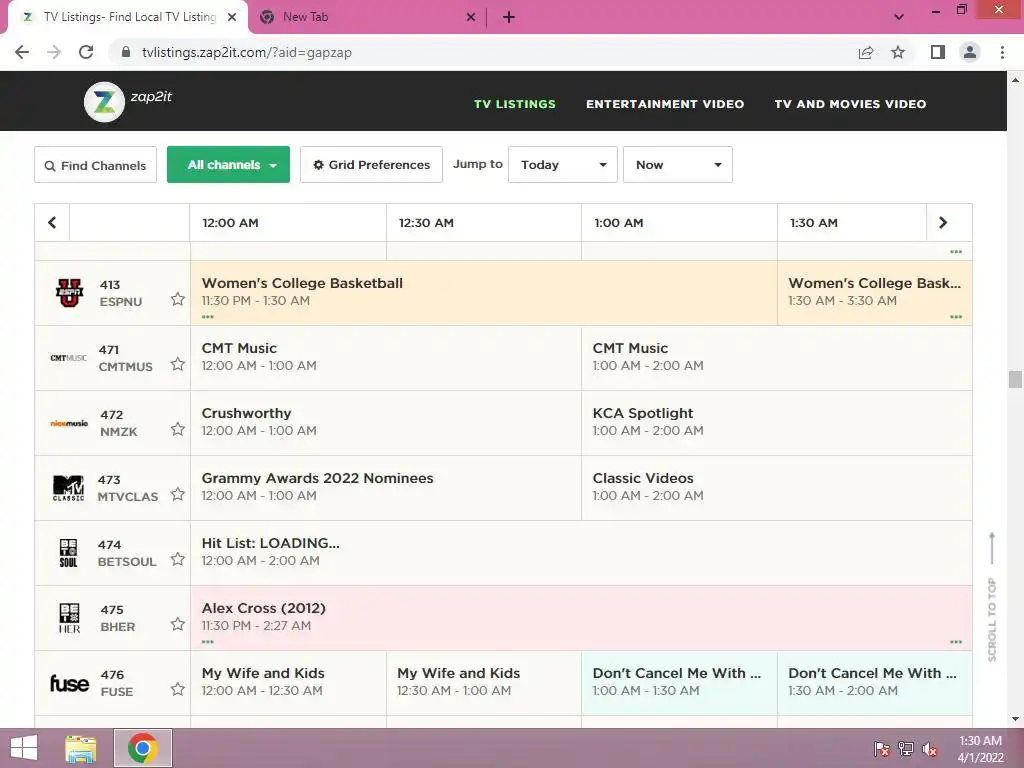
Task: Click the muted volume tray icon
Action: pos(929,749)
